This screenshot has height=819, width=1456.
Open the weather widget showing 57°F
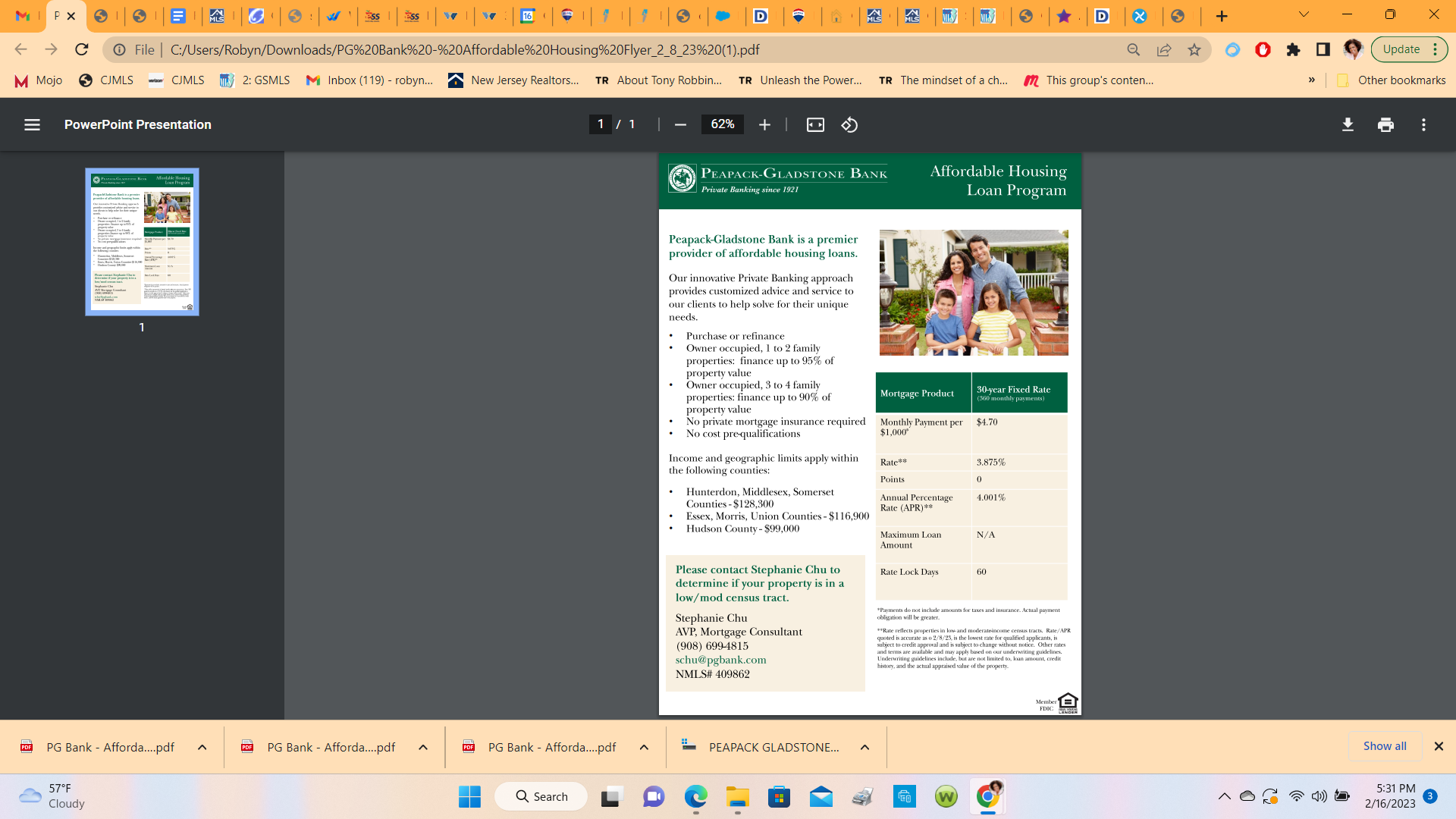point(53,796)
